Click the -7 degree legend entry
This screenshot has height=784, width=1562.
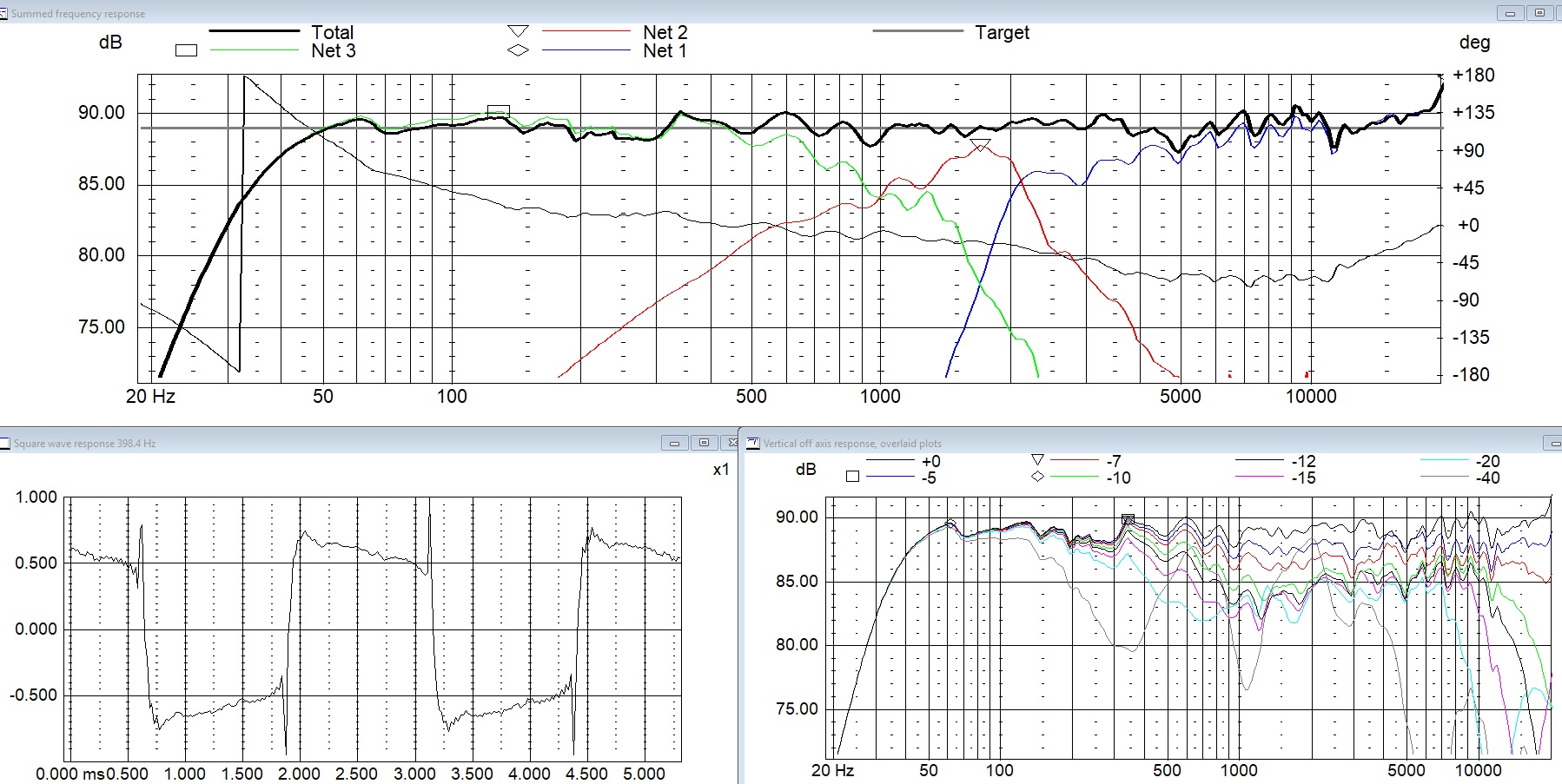pyautogui.click(x=1114, y=461)
